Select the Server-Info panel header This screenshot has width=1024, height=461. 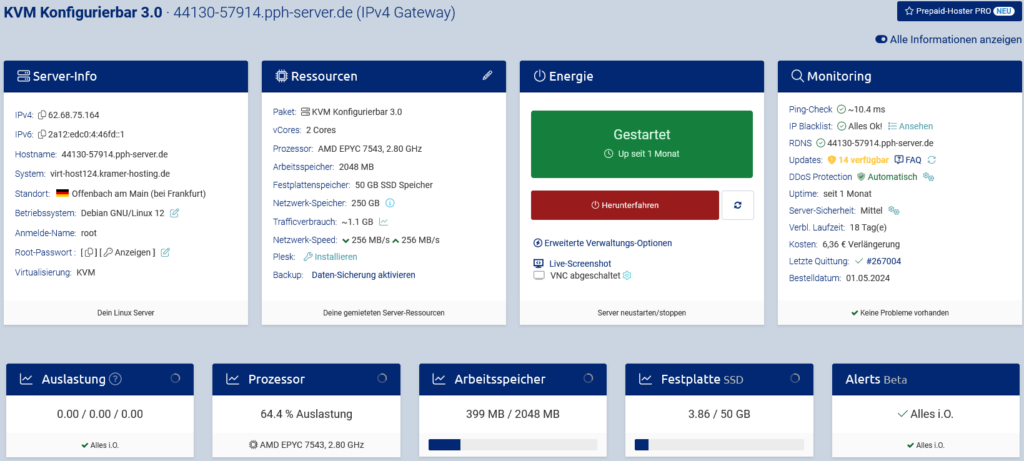(x=126, y=76)
